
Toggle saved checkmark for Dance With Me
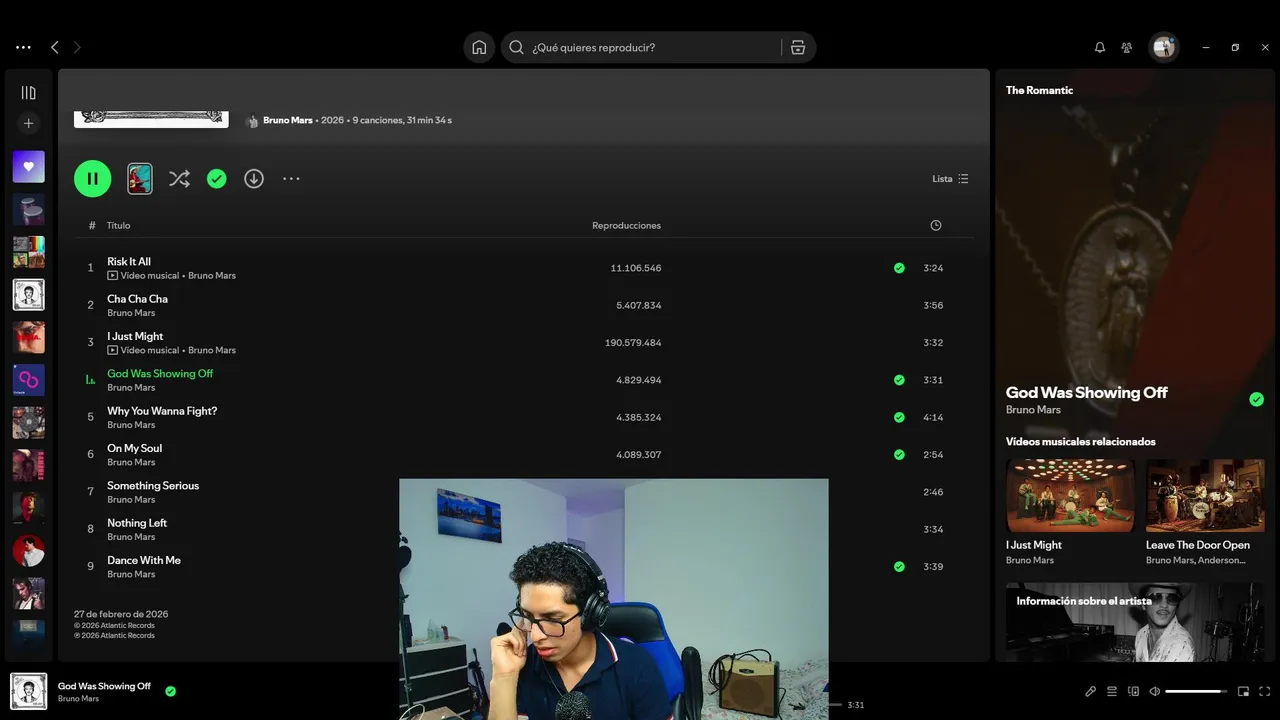click(899, 566)
